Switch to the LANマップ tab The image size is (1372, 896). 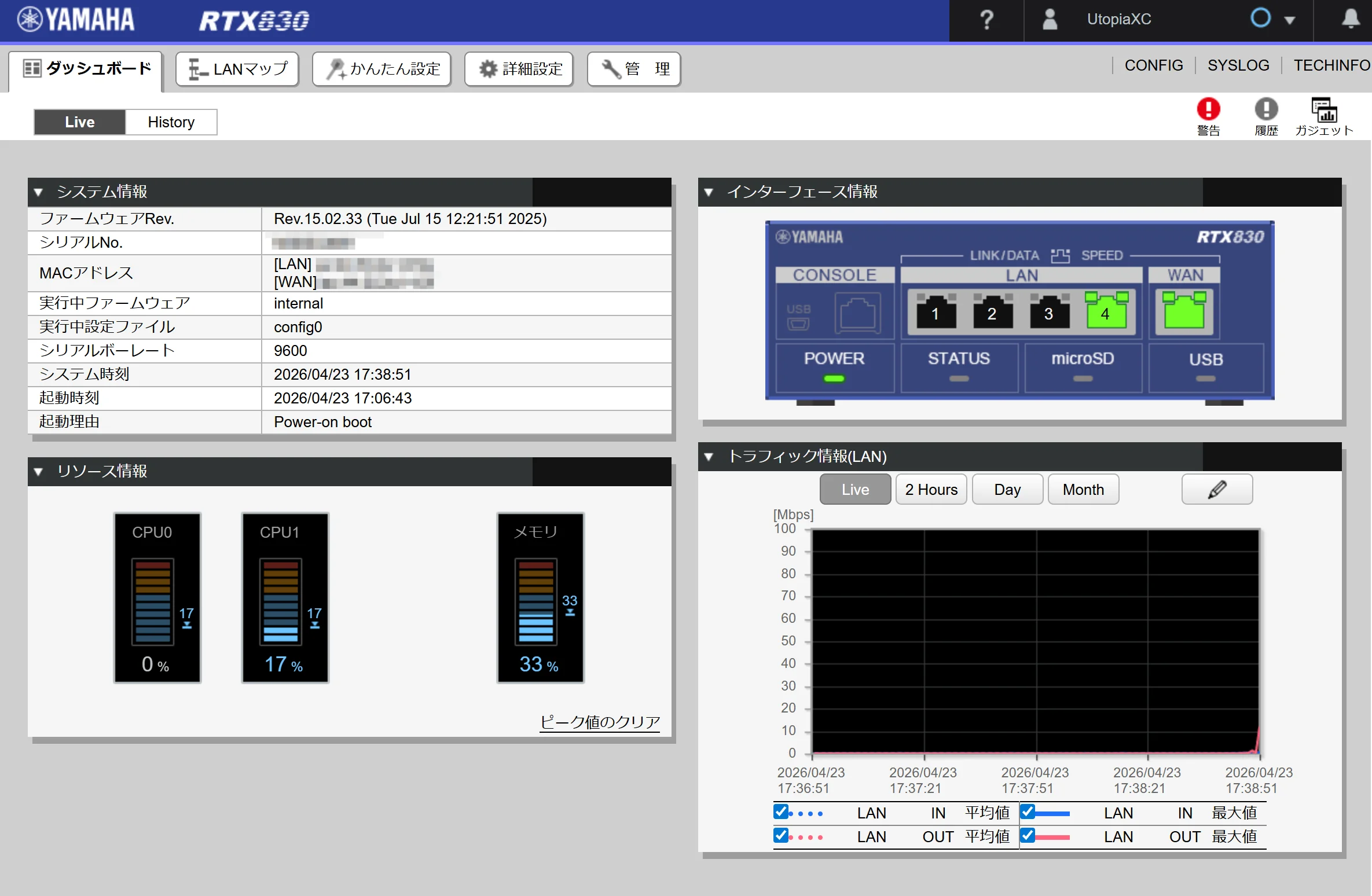[x=237, y=69]
